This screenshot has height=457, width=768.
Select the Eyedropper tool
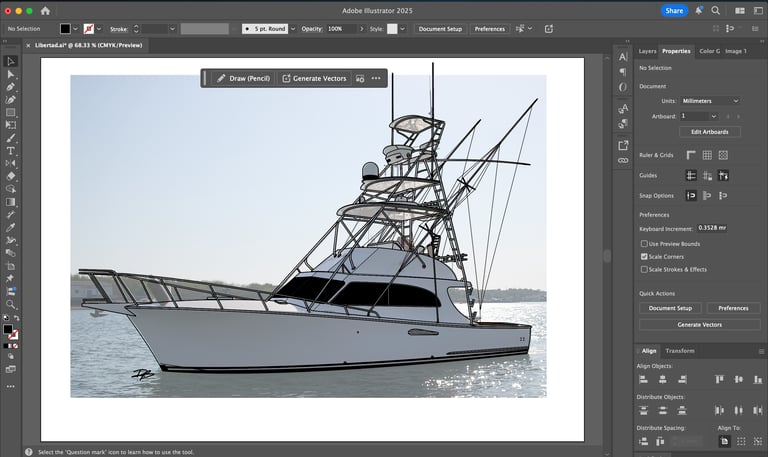point(10,227)
